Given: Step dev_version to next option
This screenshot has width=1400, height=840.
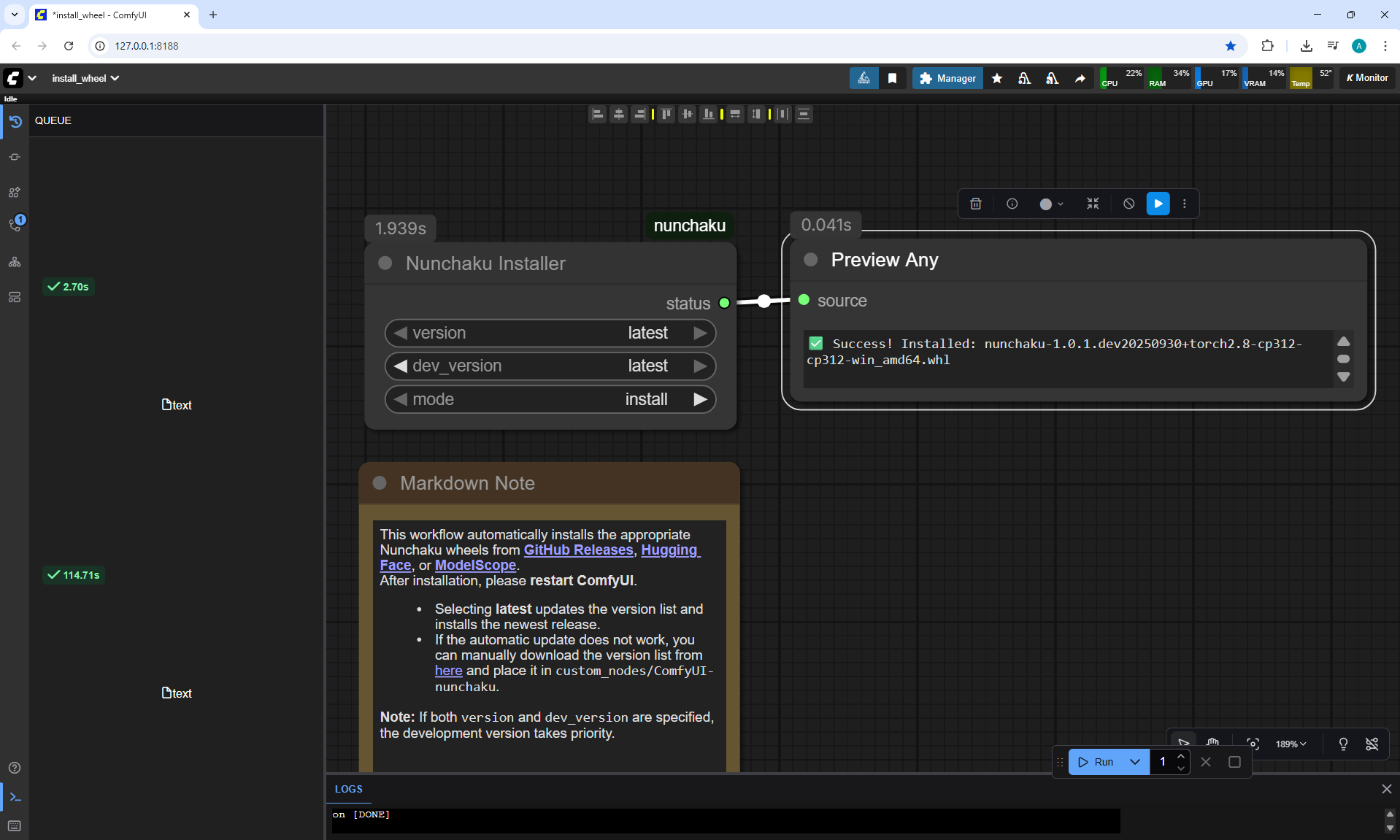Looking at the screenshot, I should pyautogui.click(x=700, y=366).
